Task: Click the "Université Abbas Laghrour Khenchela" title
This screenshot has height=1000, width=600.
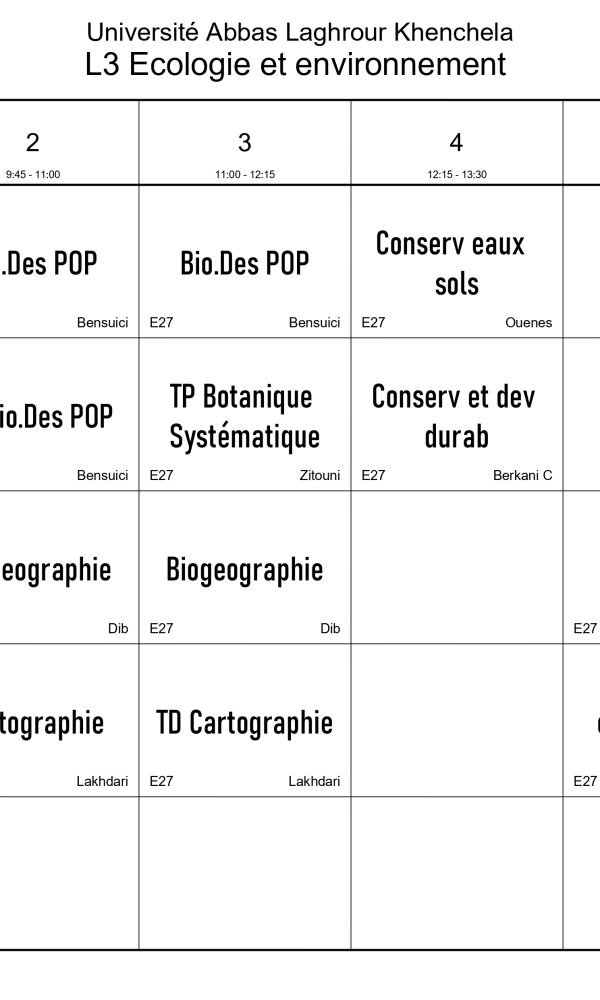Action: coord(299,32)
